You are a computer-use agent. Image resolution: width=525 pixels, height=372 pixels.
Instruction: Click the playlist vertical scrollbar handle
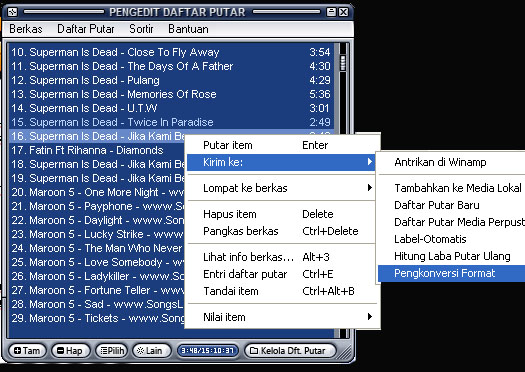pyautogui.click(x=343, y=63)
